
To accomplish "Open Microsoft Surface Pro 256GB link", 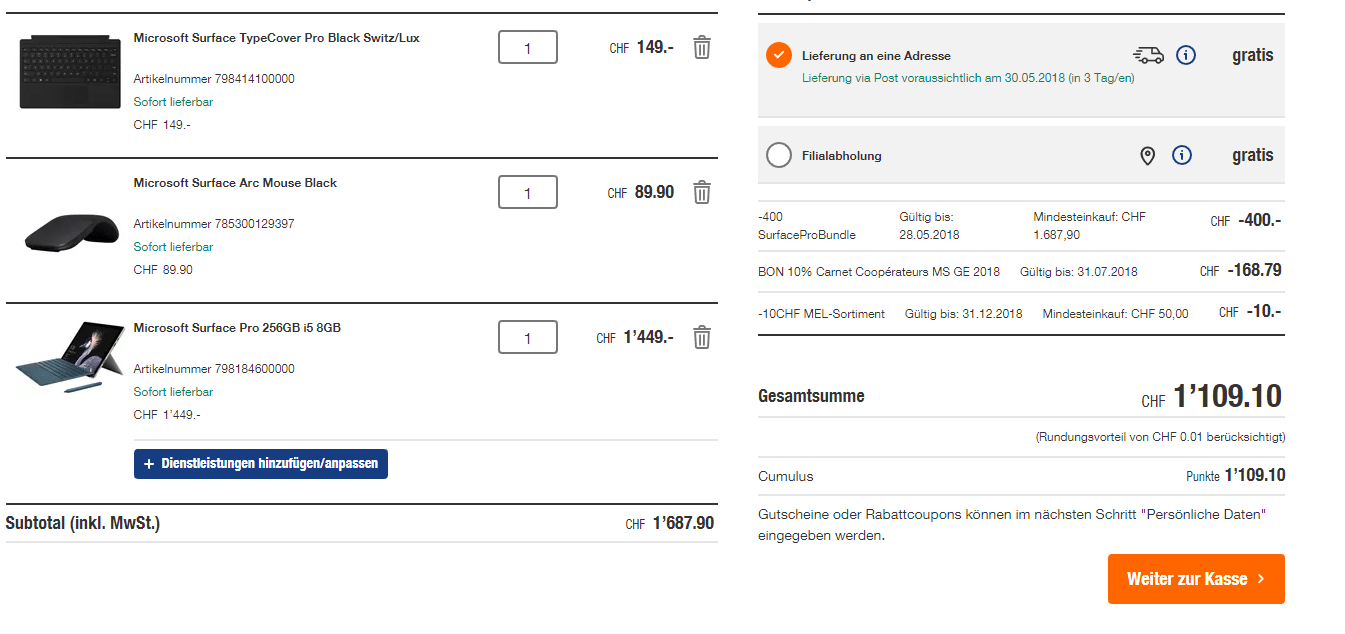I will [x=237, y=328].
